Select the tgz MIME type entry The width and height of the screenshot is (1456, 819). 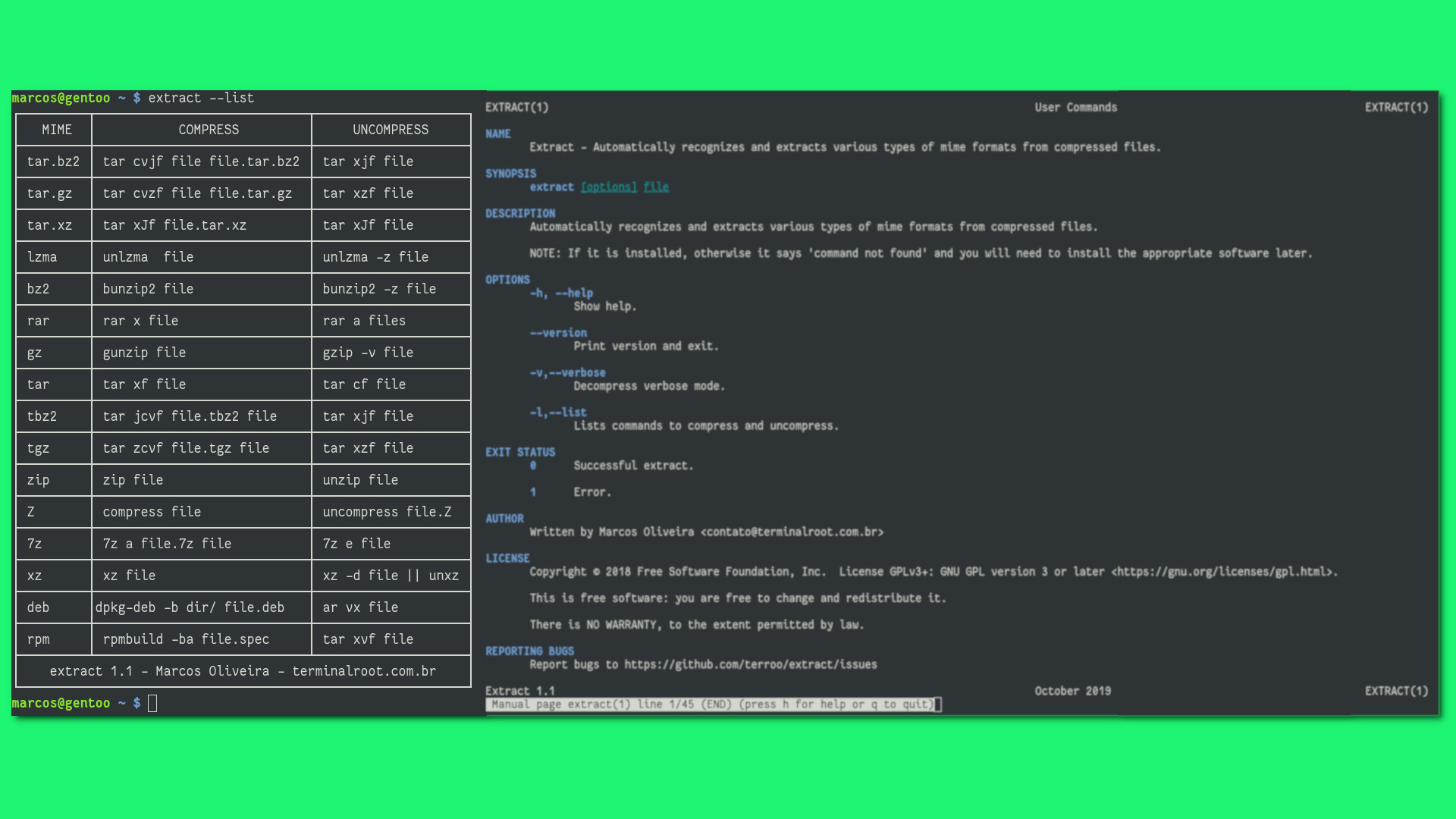(x=39, y=447)
